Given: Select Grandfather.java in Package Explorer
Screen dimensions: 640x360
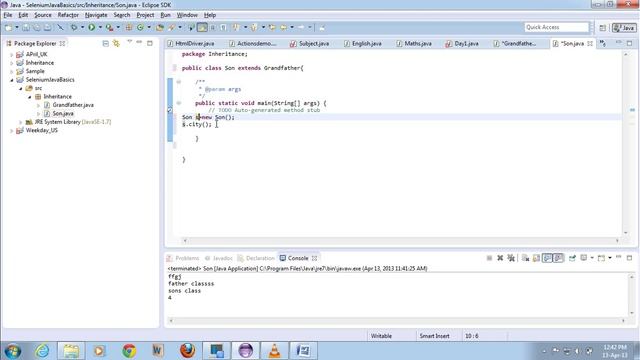Looking at the screenshot, I should (x=73, y=105).
